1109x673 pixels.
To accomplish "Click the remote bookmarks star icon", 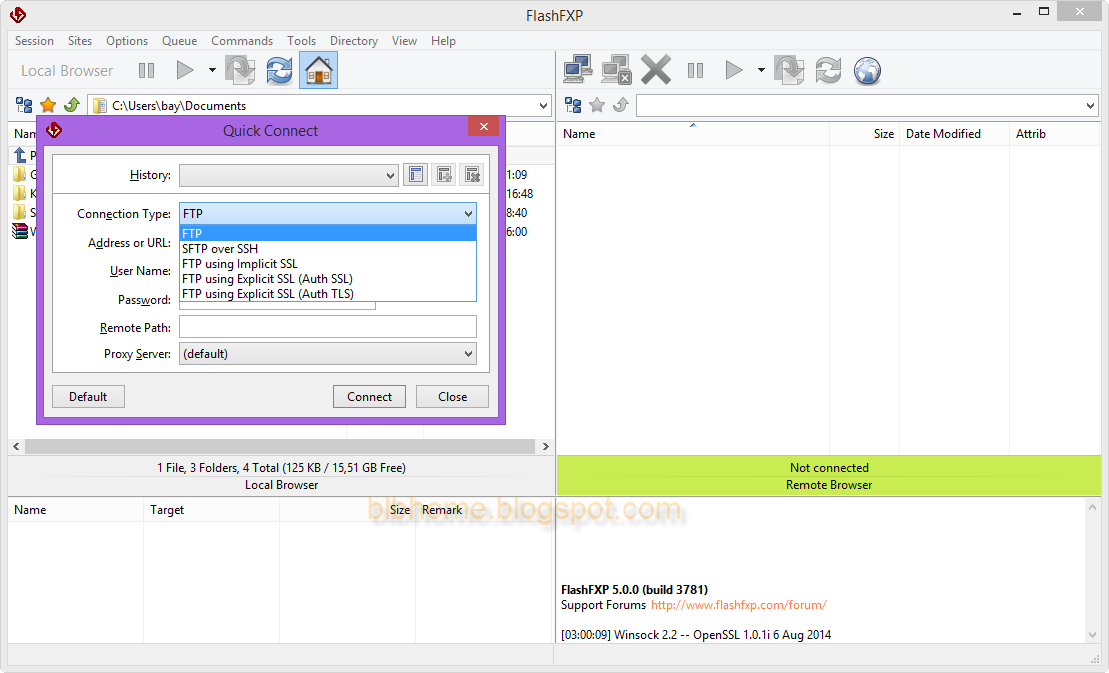I will pyautogui.click(x=597, y=105).
